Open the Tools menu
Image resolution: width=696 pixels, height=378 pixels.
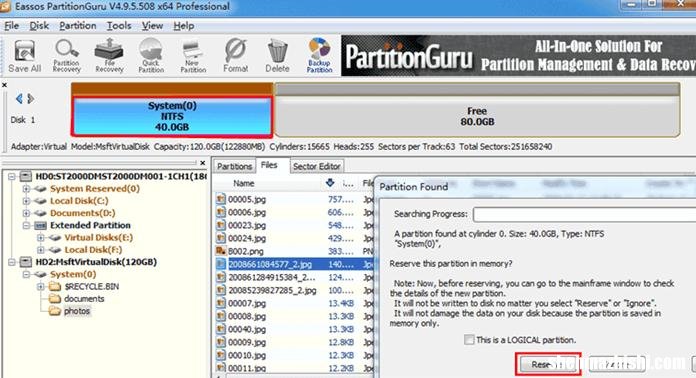click(x=119, y=26)
